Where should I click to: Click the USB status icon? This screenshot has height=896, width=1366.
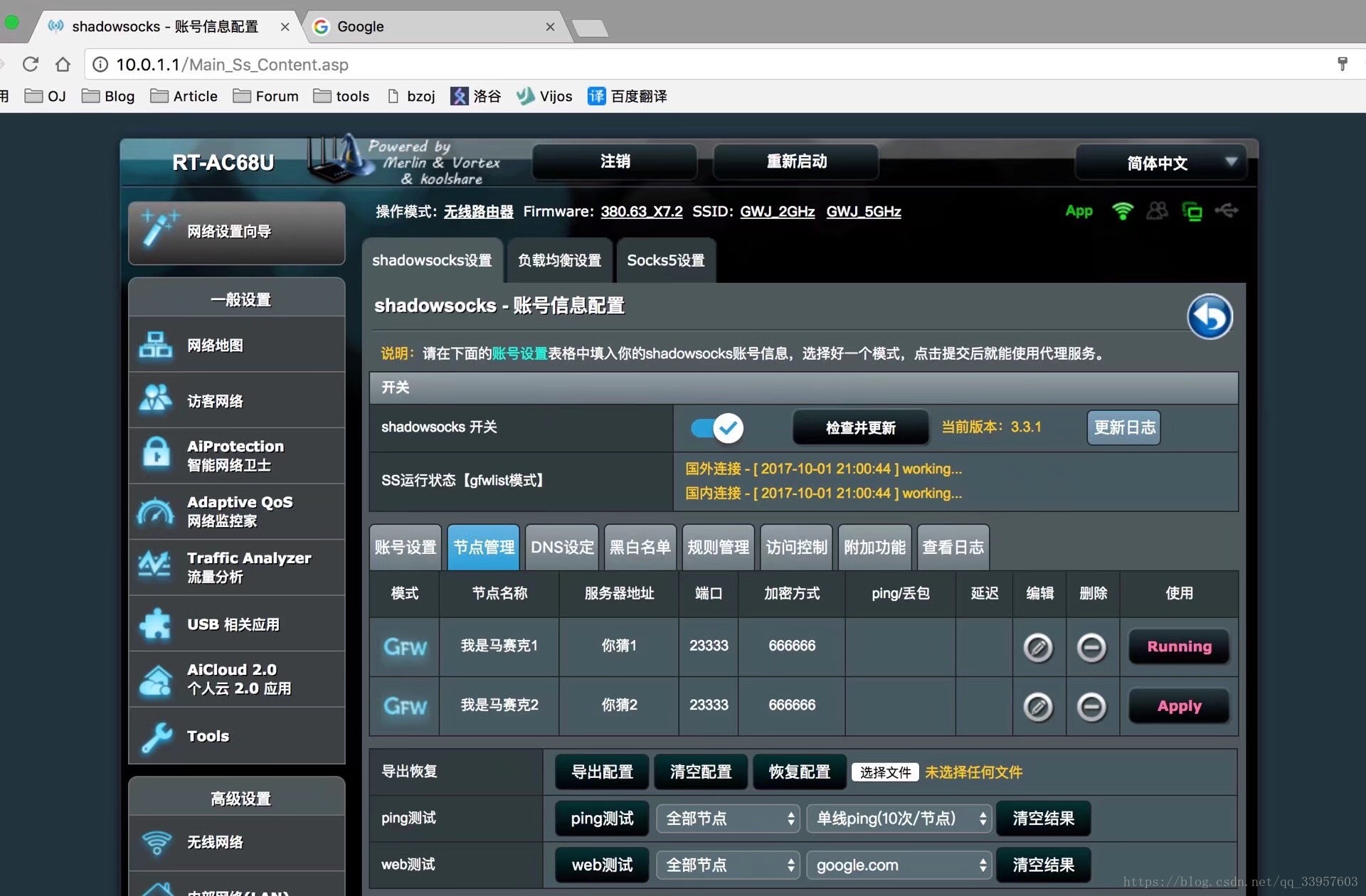tap(1227, 210)
